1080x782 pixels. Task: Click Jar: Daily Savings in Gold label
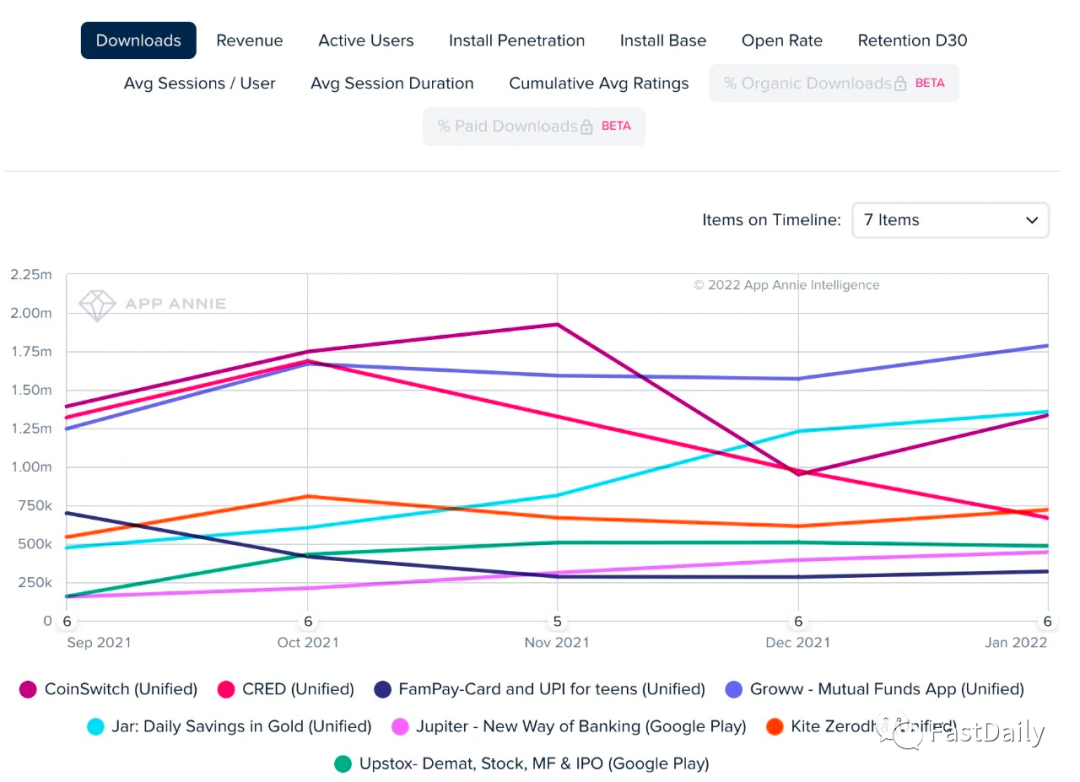(242, 727)
